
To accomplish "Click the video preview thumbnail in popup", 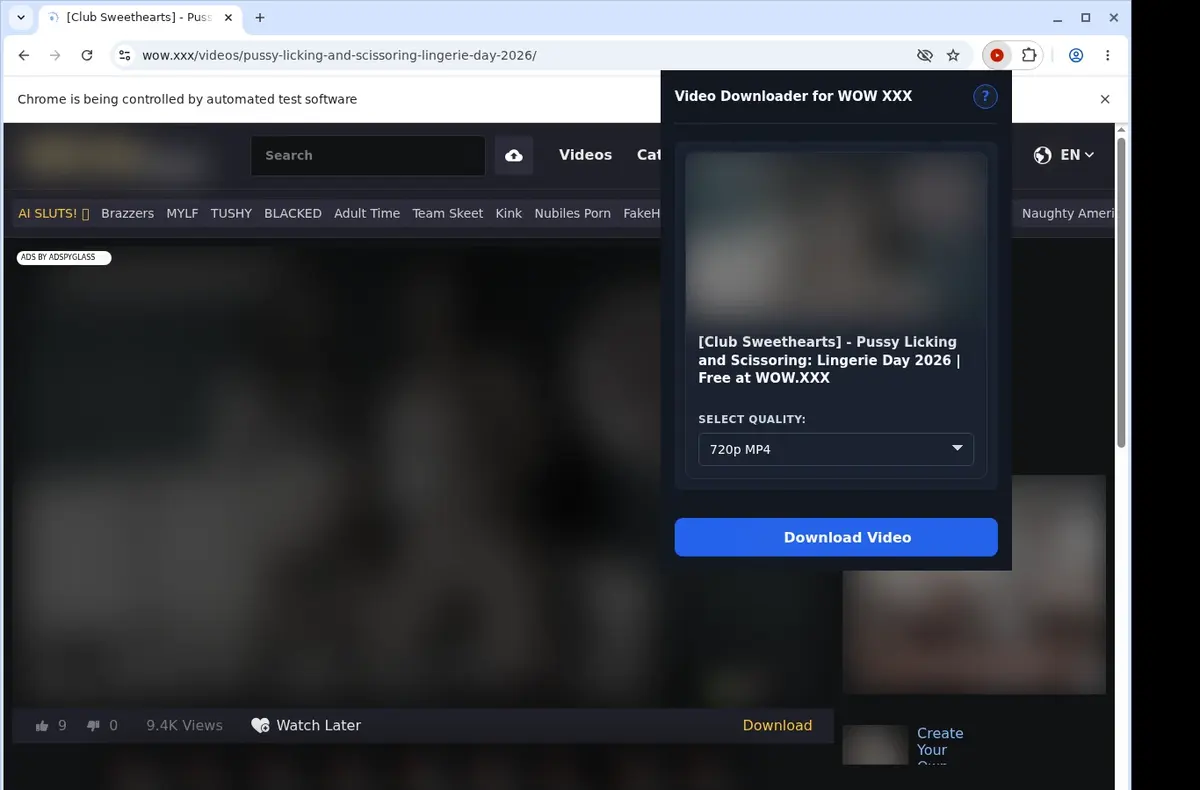I will (836, 237).
